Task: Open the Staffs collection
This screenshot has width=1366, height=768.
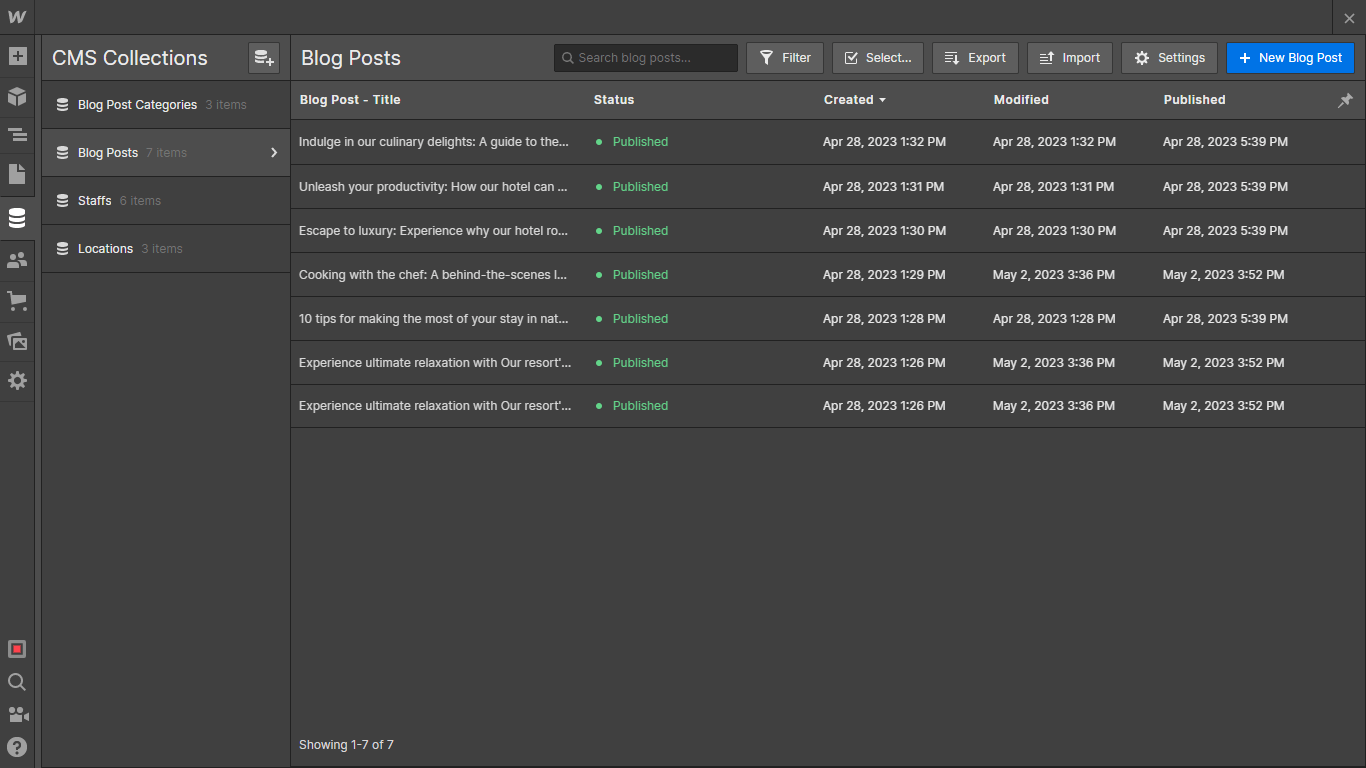Action: coord(95,201)
